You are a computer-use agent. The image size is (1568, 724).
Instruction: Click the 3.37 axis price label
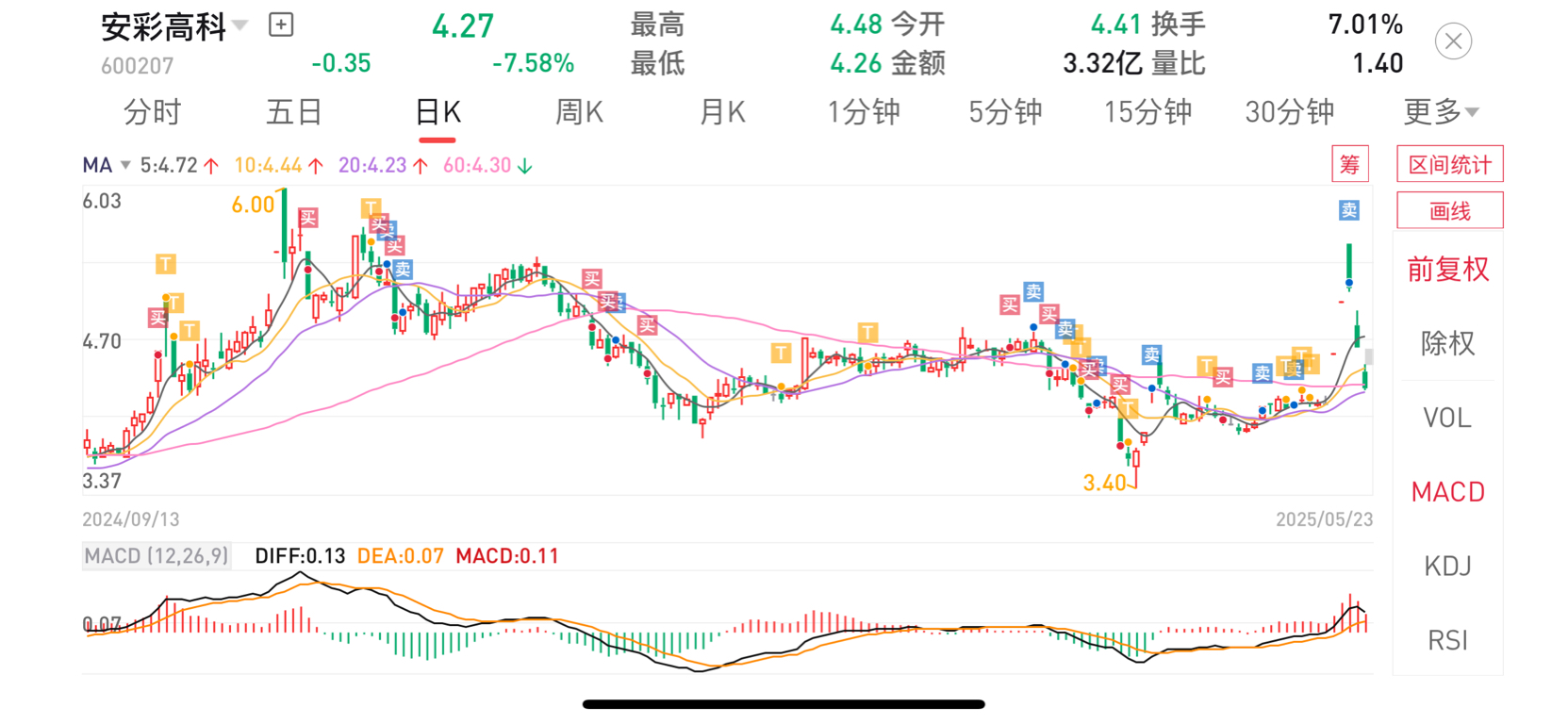click(102, 481)
